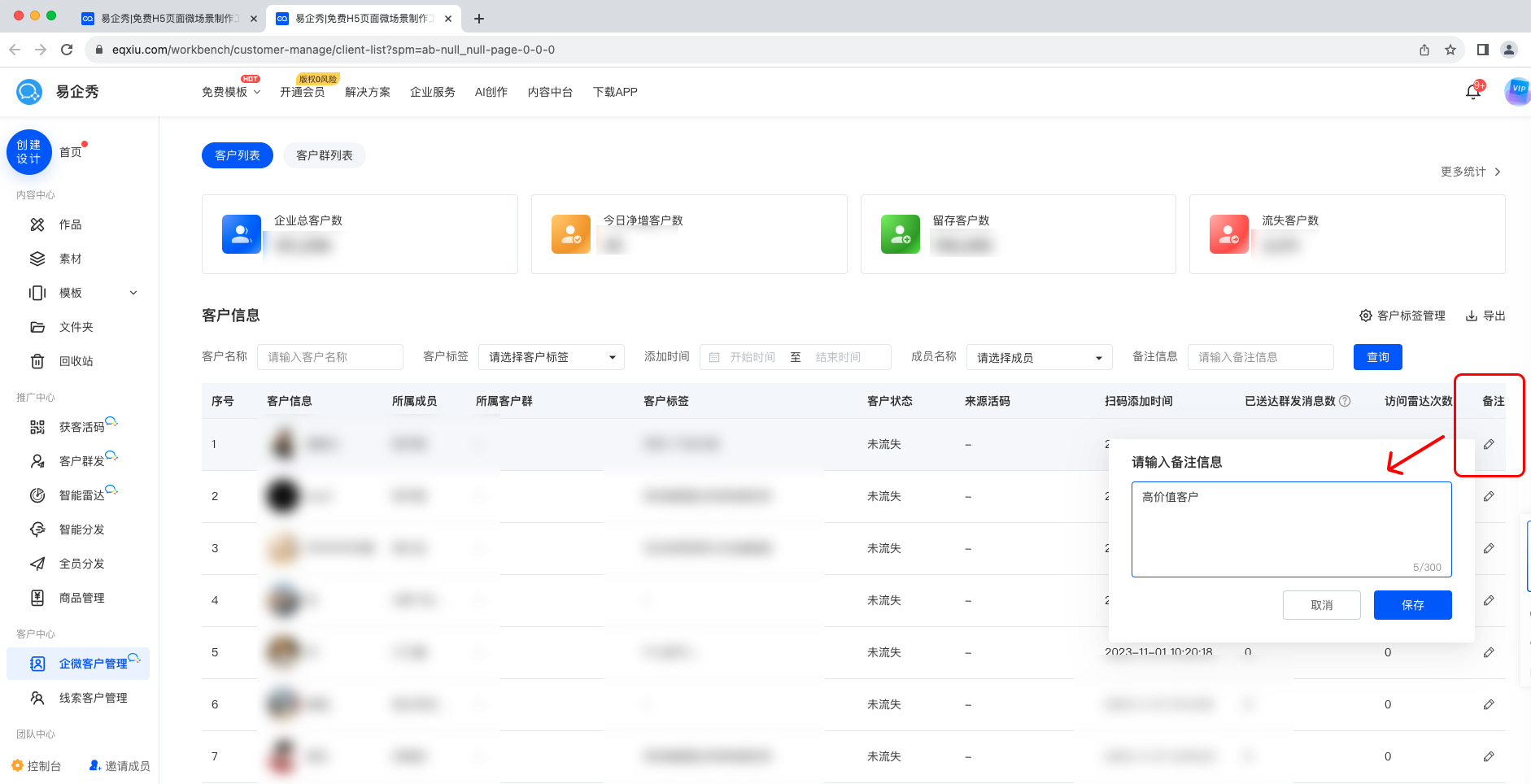Click the 回收站 trash icon

click(x=37, y=361)
